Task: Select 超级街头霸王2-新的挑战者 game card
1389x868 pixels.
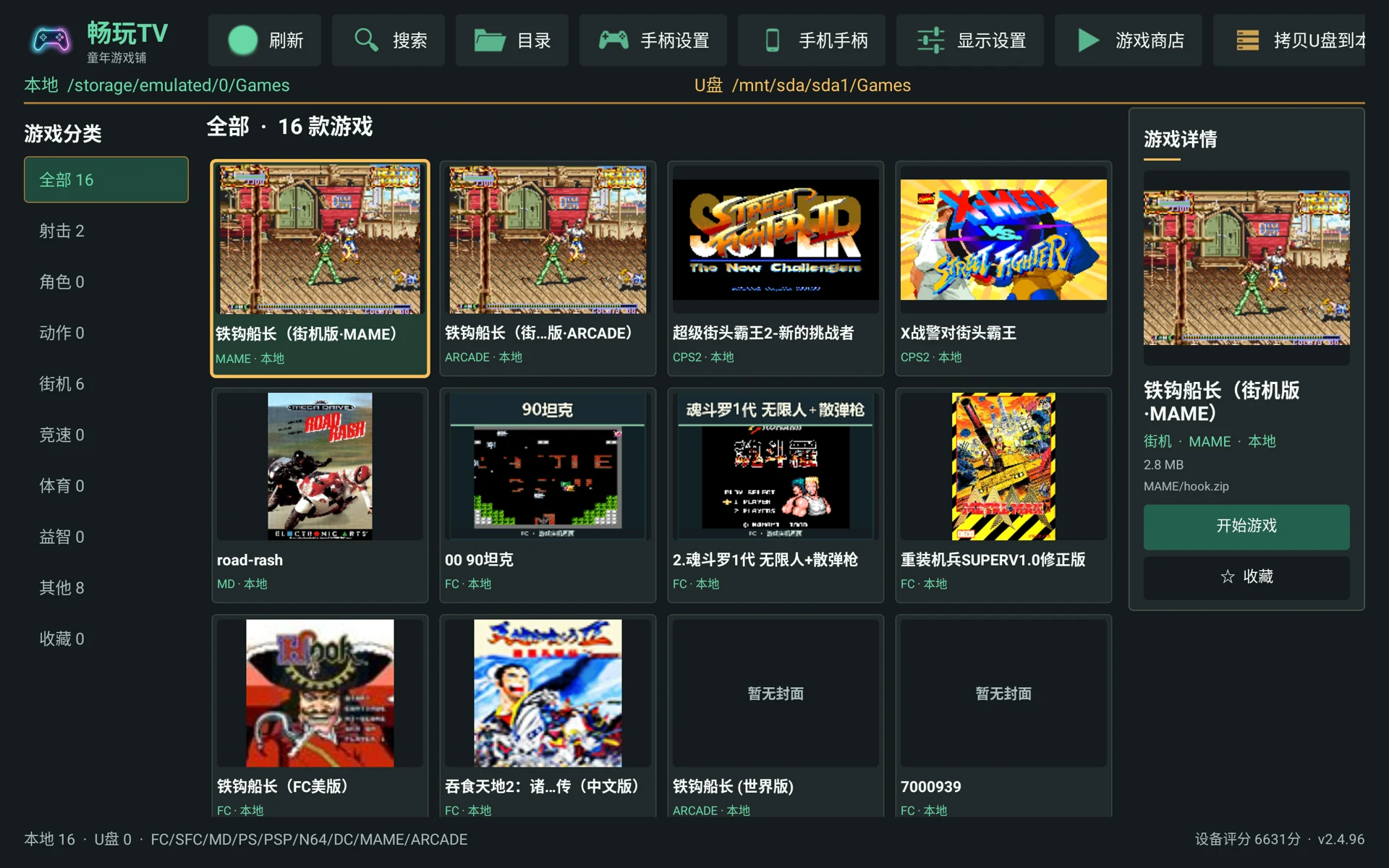Action: click(776, 268)
